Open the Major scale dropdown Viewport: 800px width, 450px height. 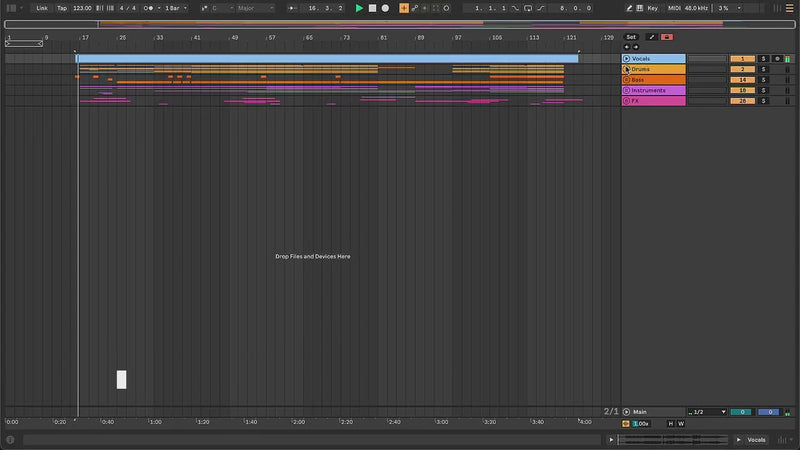(x=254, y=8)
